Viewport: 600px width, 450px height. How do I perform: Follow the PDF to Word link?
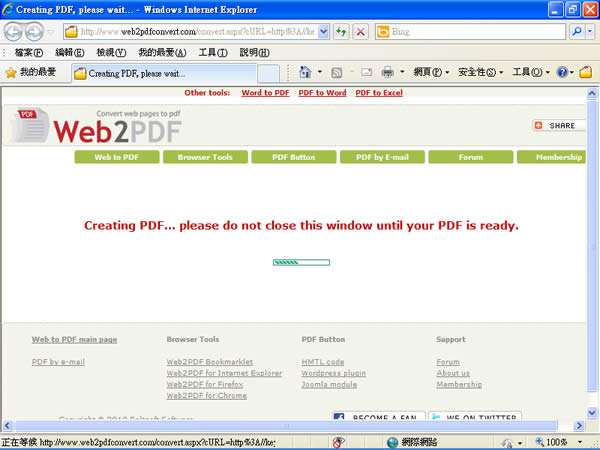click(322, 93)
